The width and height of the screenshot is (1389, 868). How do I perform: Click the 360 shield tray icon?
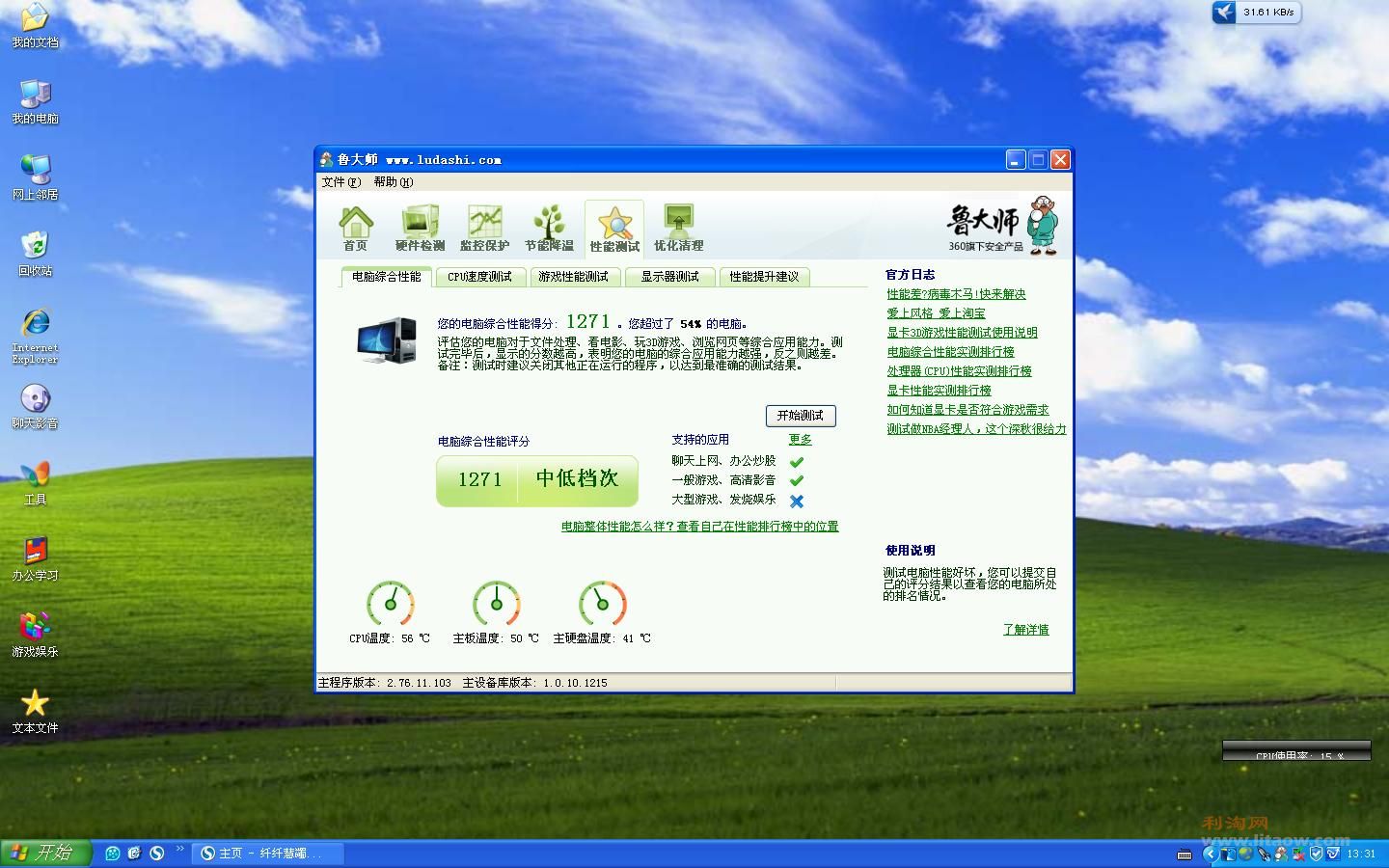coord(1316,854)
